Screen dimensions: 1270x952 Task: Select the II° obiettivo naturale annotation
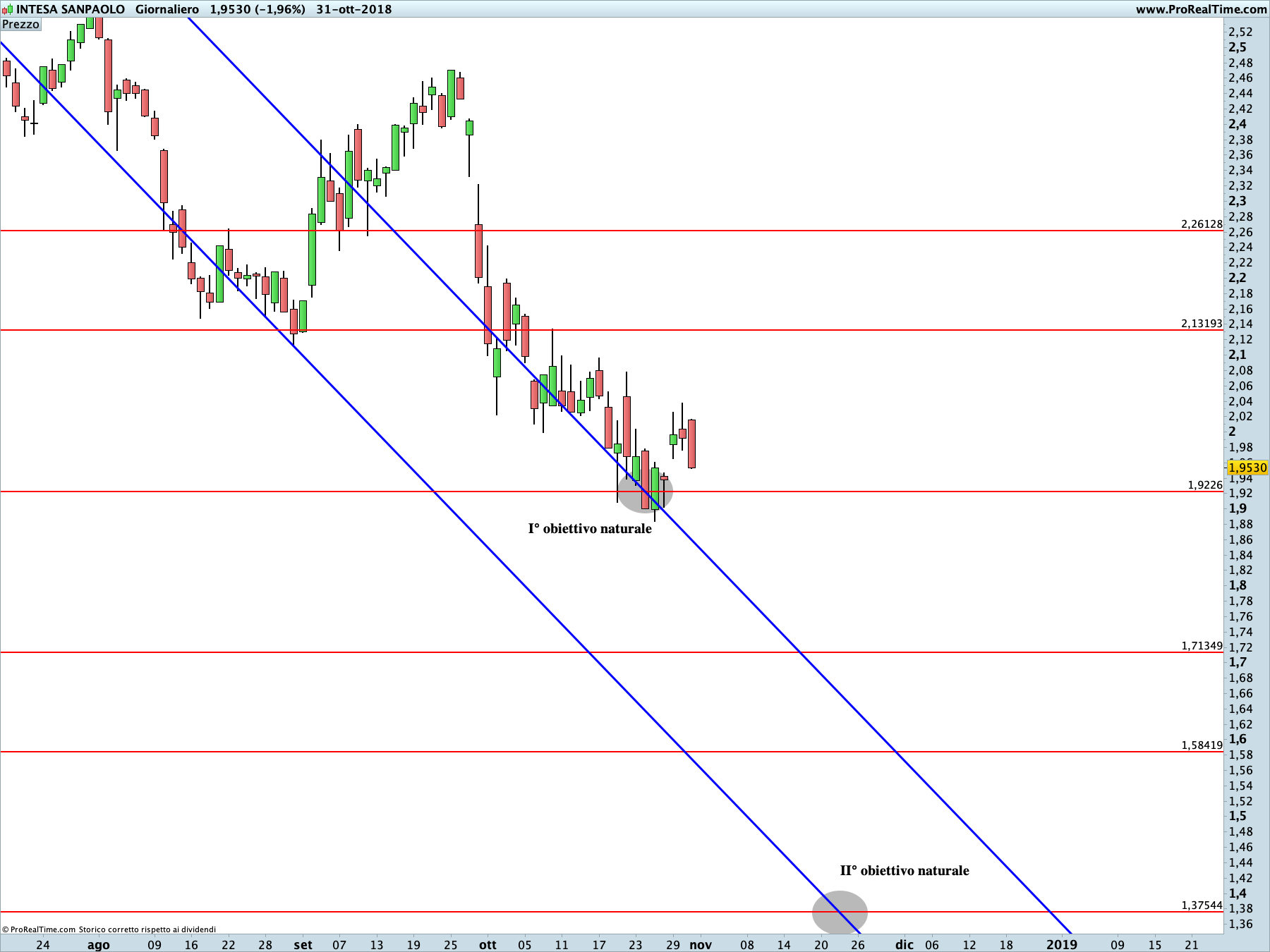pos(905,871)
